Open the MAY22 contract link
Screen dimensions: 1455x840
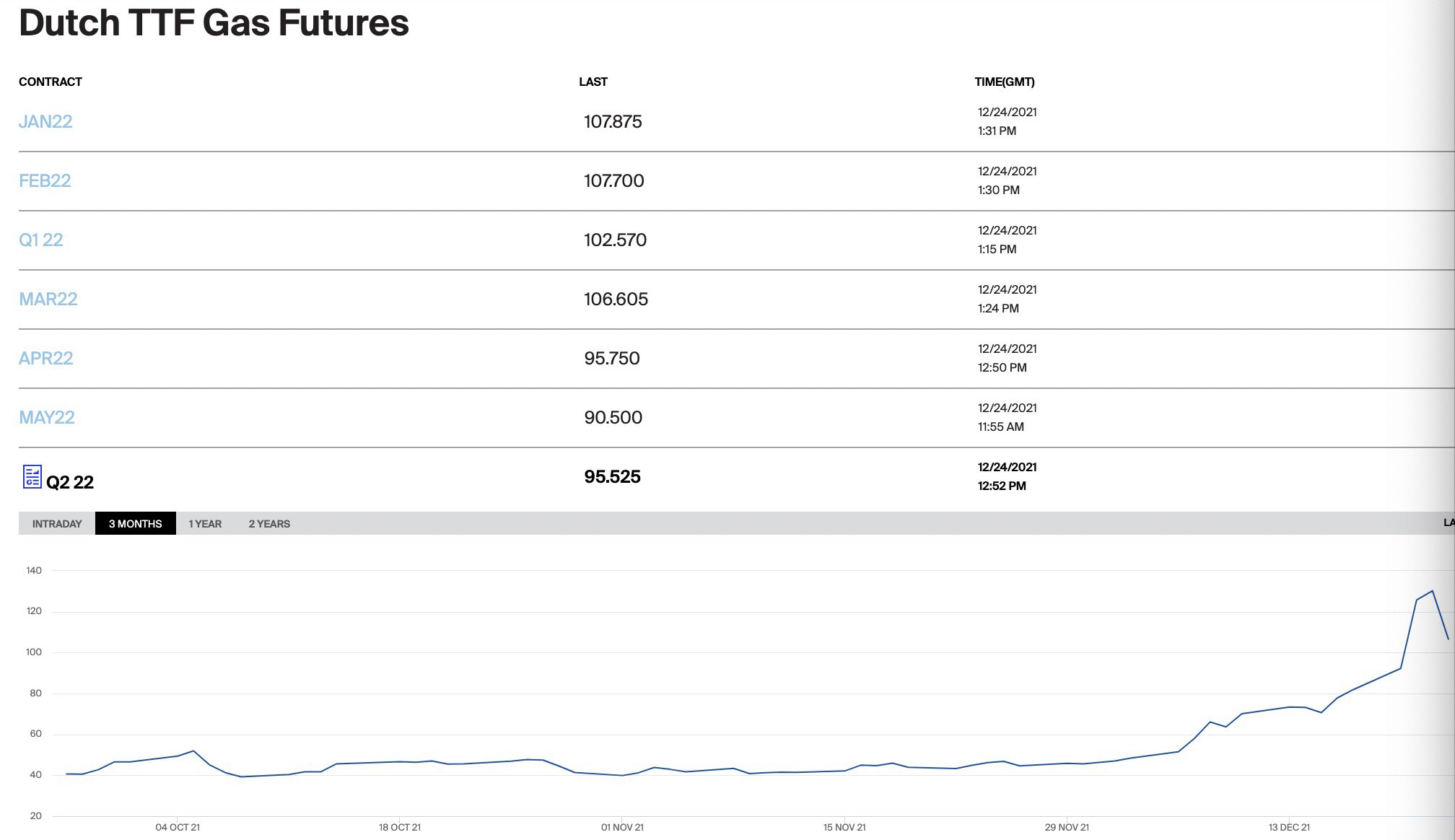[x=47, y=417]
